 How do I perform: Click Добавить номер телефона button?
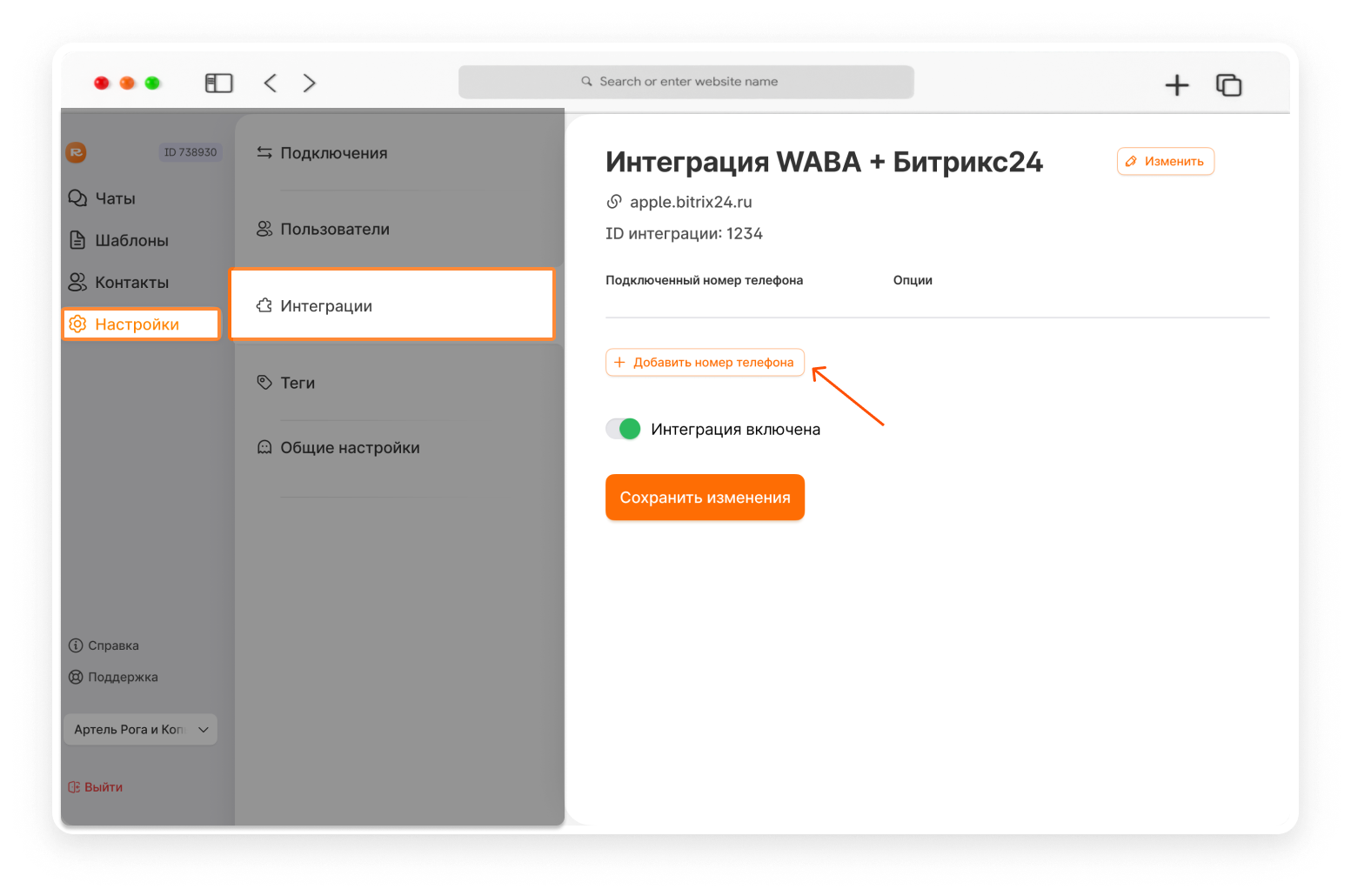pyautogui.click(x=705, y=362)
